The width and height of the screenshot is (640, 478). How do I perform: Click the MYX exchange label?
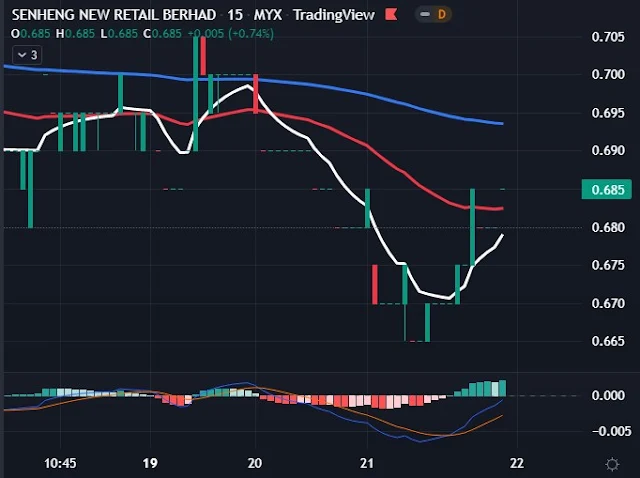pos(268,15)
